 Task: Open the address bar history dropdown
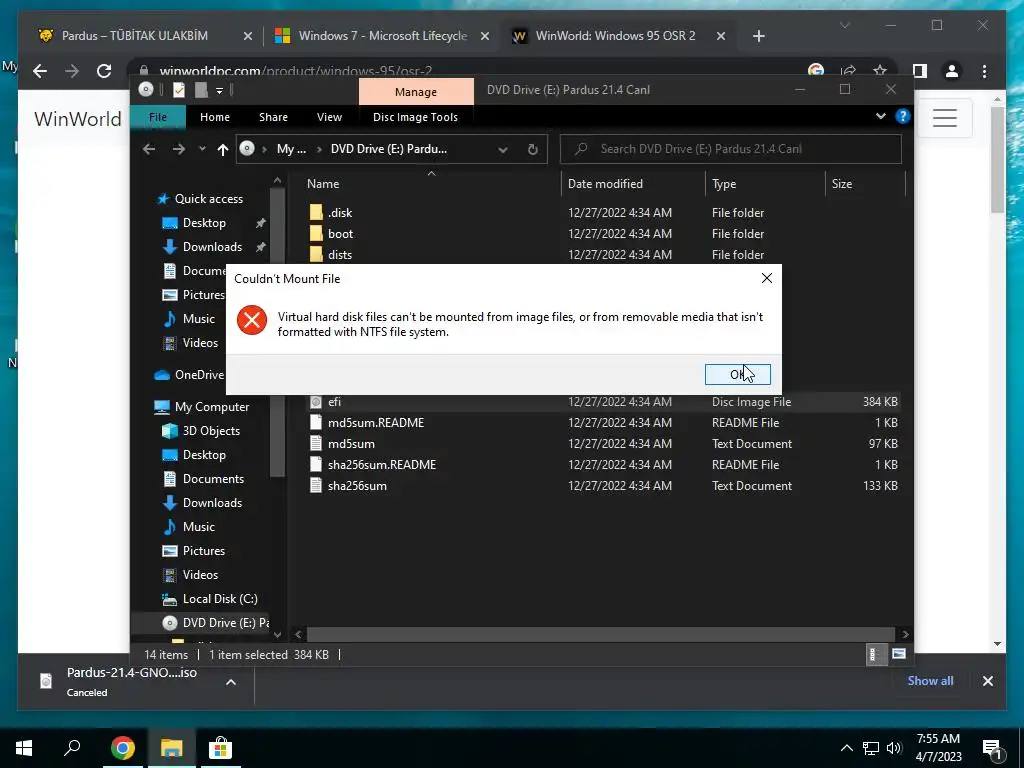503,150
